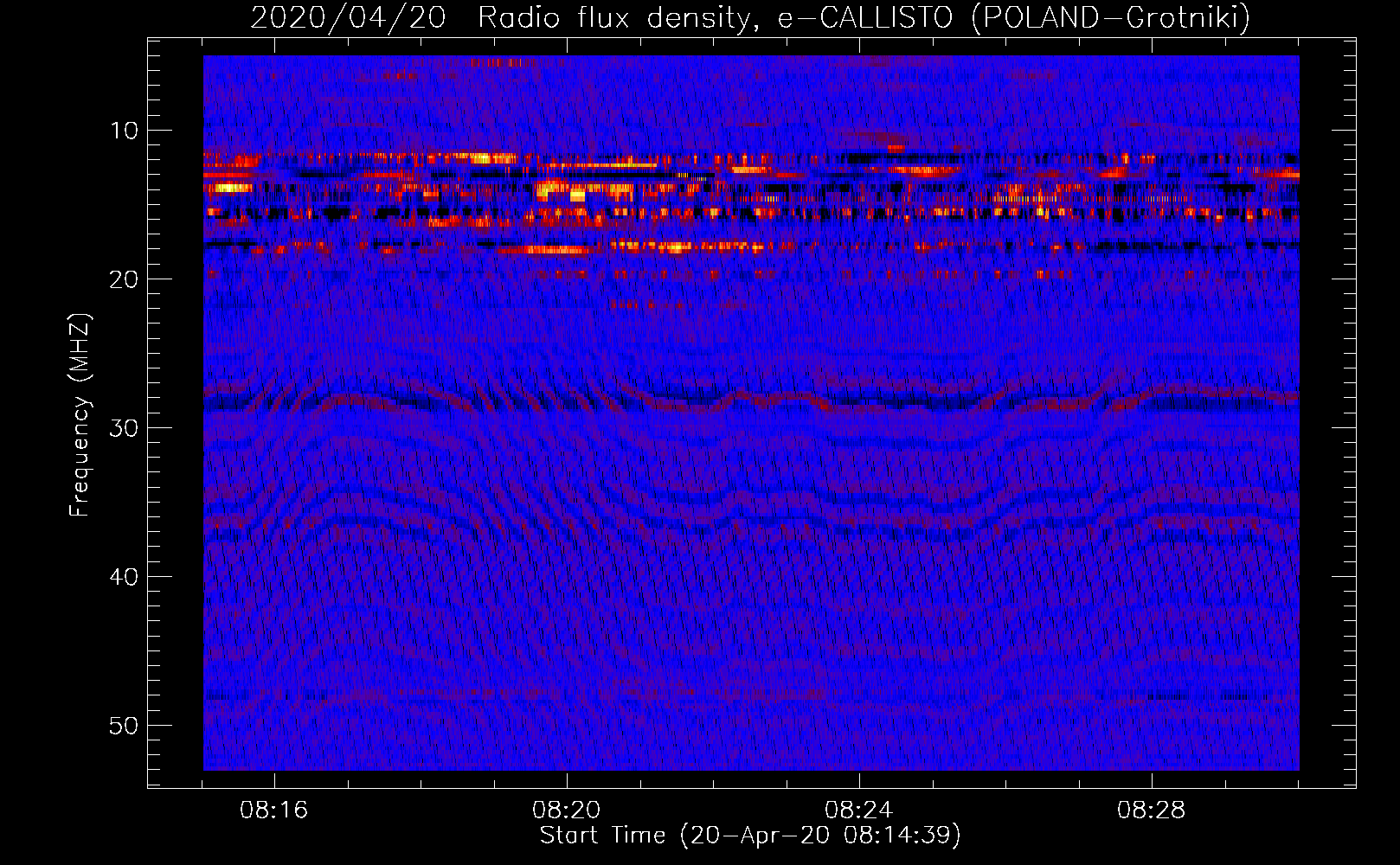Screen dimensions: 1400x865
Task: Click the 10 MHz frequency tick label
Action: click(x=125, y=131)
